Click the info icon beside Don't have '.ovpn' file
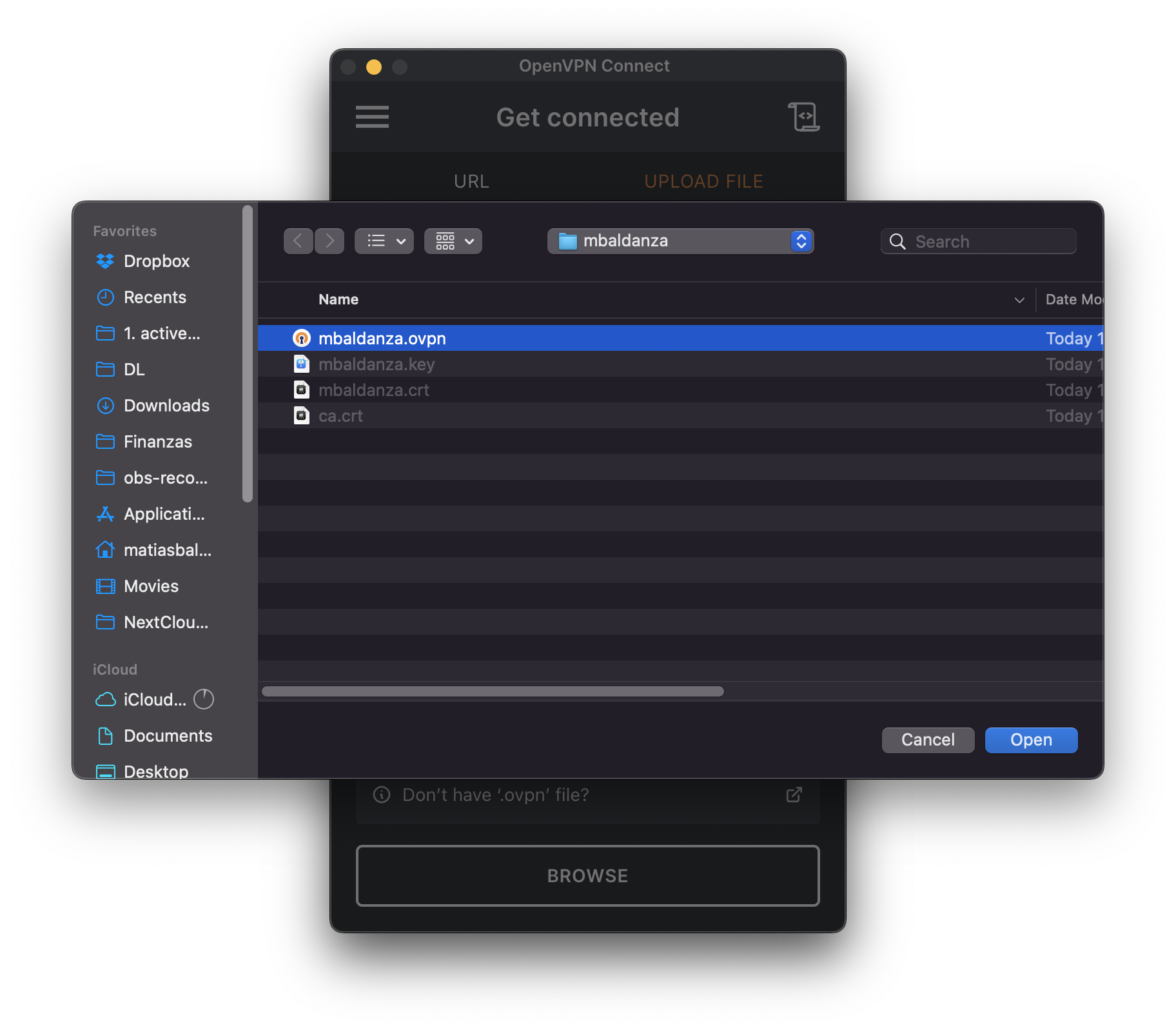Viewport: 1176px width, 1028px height. click(x=382, y=795)
